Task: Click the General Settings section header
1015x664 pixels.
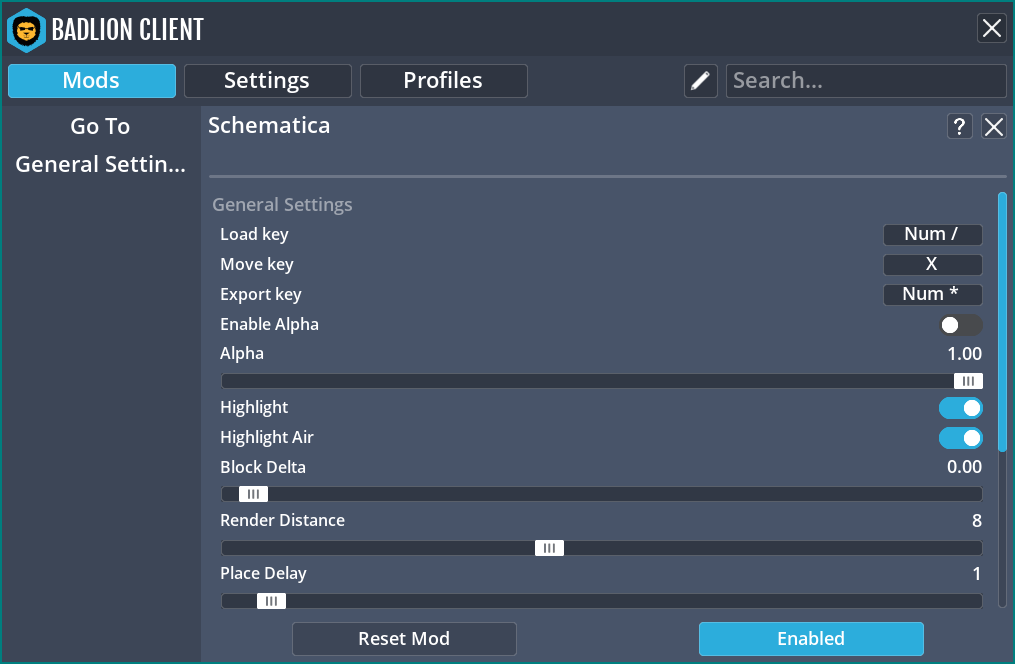Action: point(282,205)
